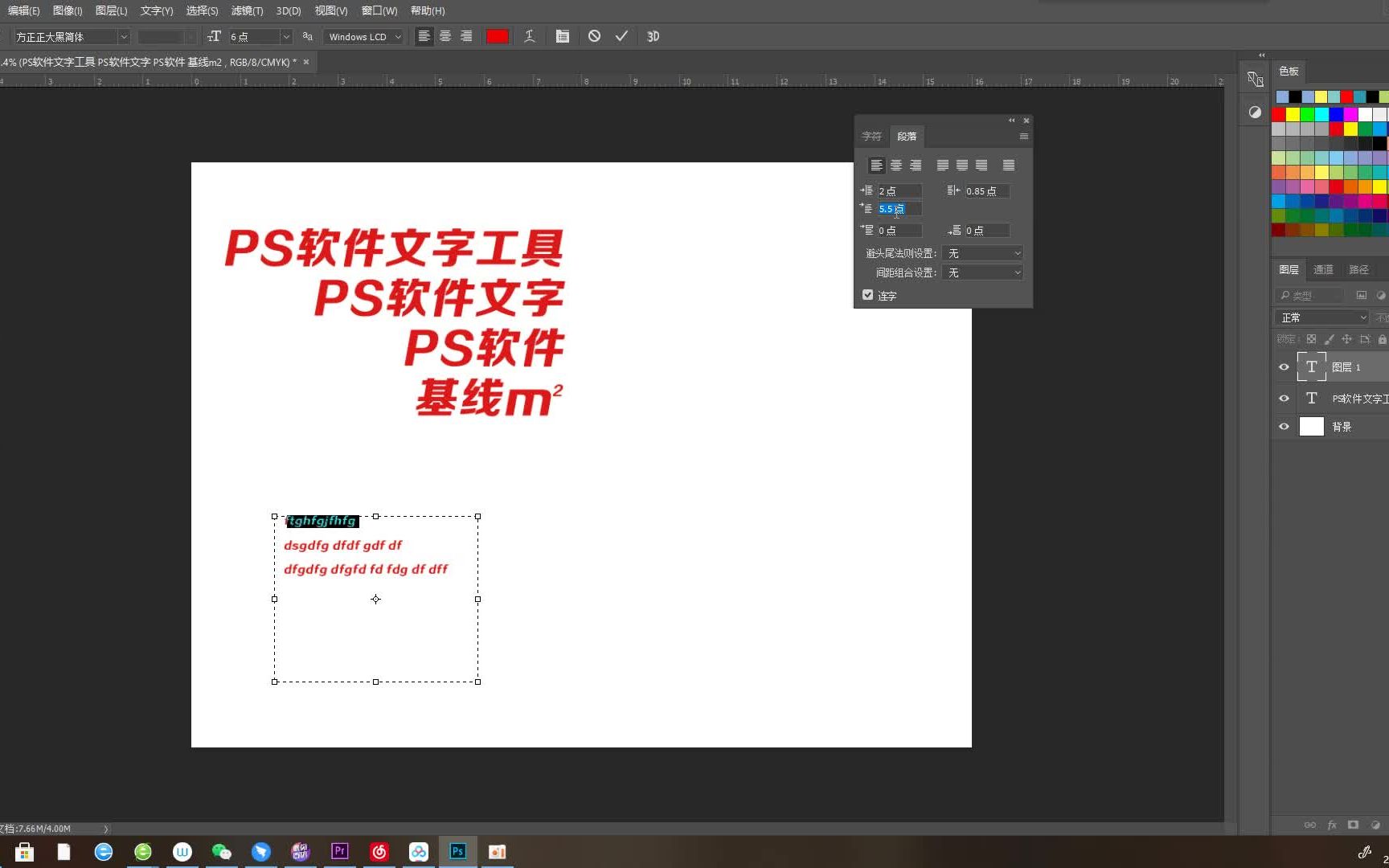Click the cancel current edits icon
The width and height of the screenshot is (1389, 868).
click(x=594, y=36)
